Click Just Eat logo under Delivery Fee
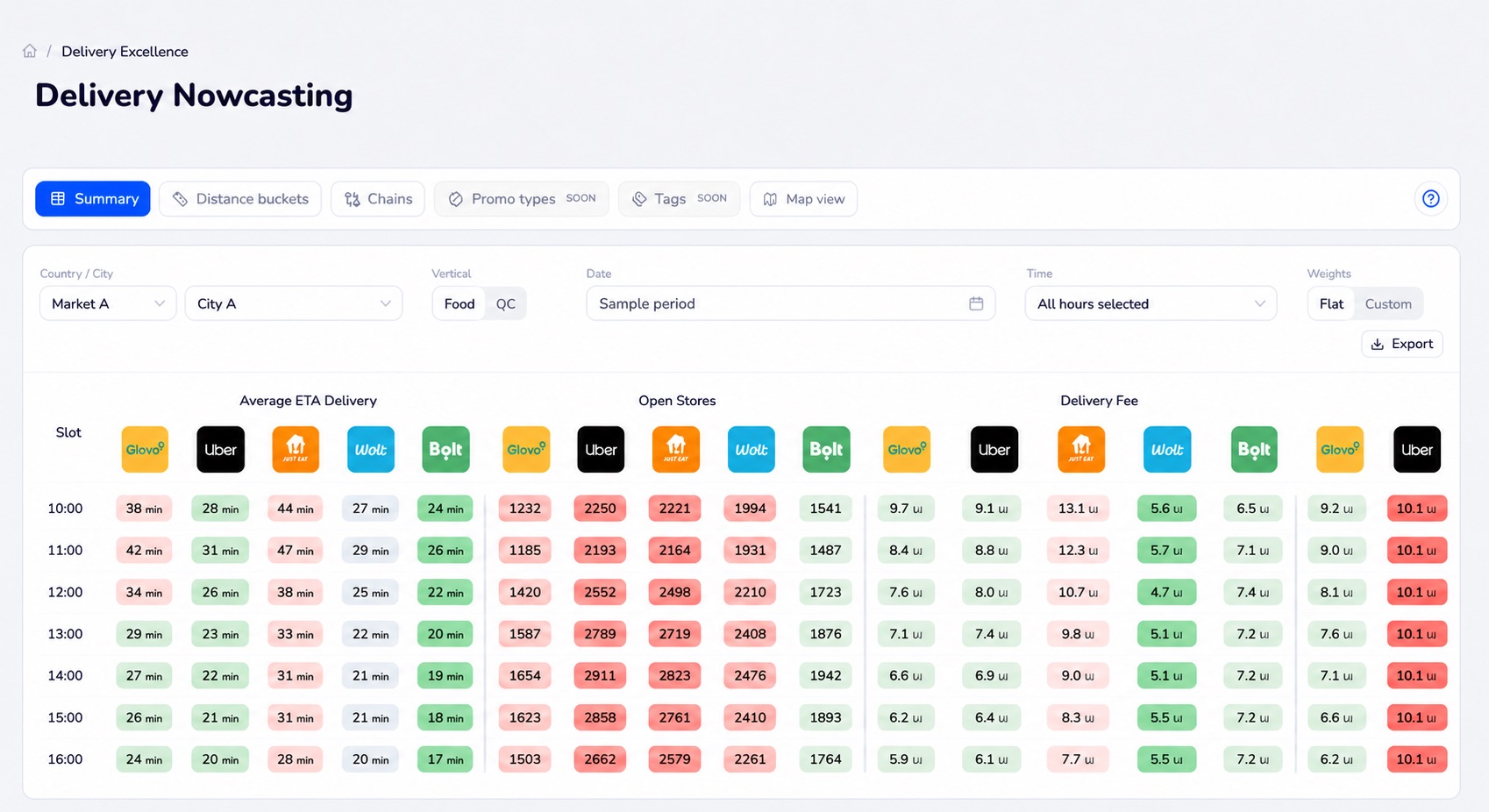1489x812 pixels. point(1081,449)
